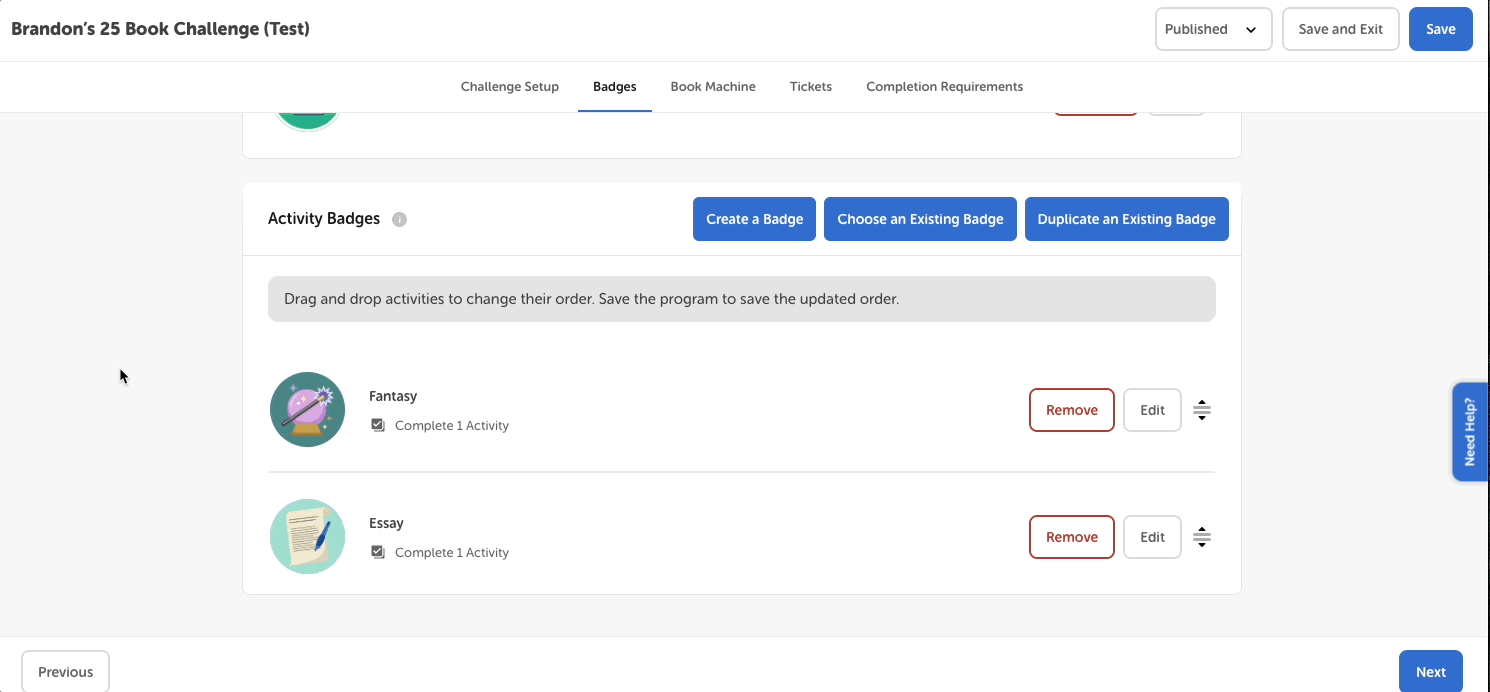Switch to the Book Machine tab
The image size is (1490, 692).
pos(713,86)
